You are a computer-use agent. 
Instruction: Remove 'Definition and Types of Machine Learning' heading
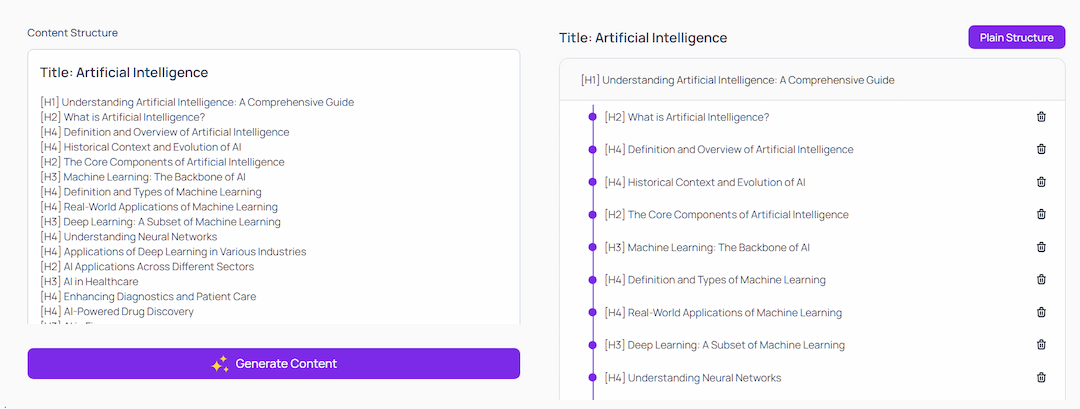(1041, 280)
